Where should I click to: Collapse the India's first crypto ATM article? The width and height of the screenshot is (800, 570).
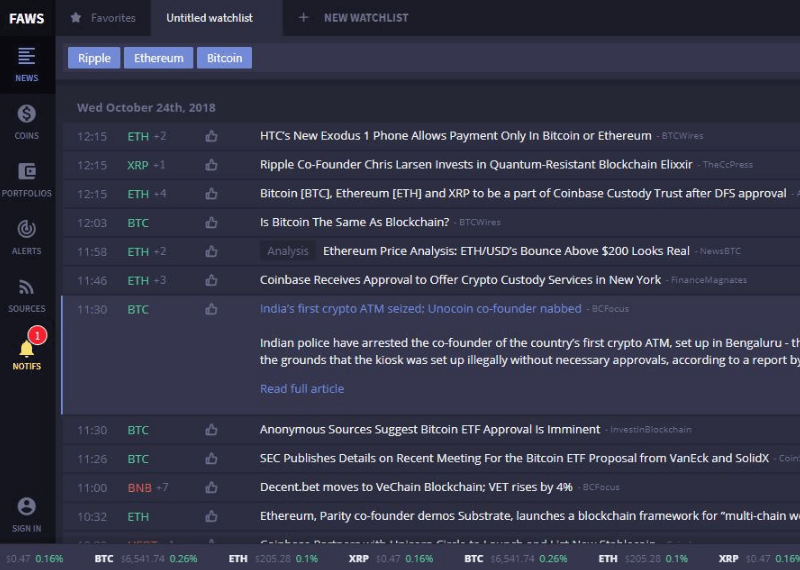click(420, 309)
